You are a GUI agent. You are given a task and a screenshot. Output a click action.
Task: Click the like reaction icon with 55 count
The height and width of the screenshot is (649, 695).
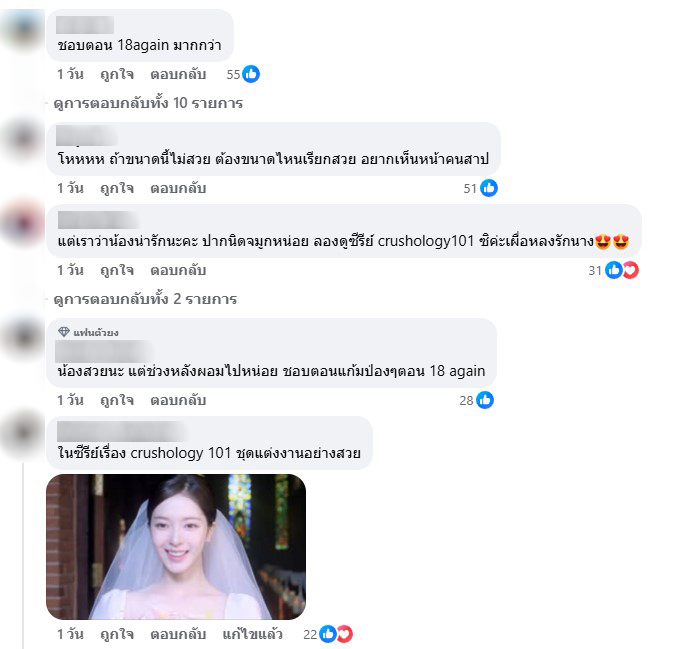click(251, 74)
